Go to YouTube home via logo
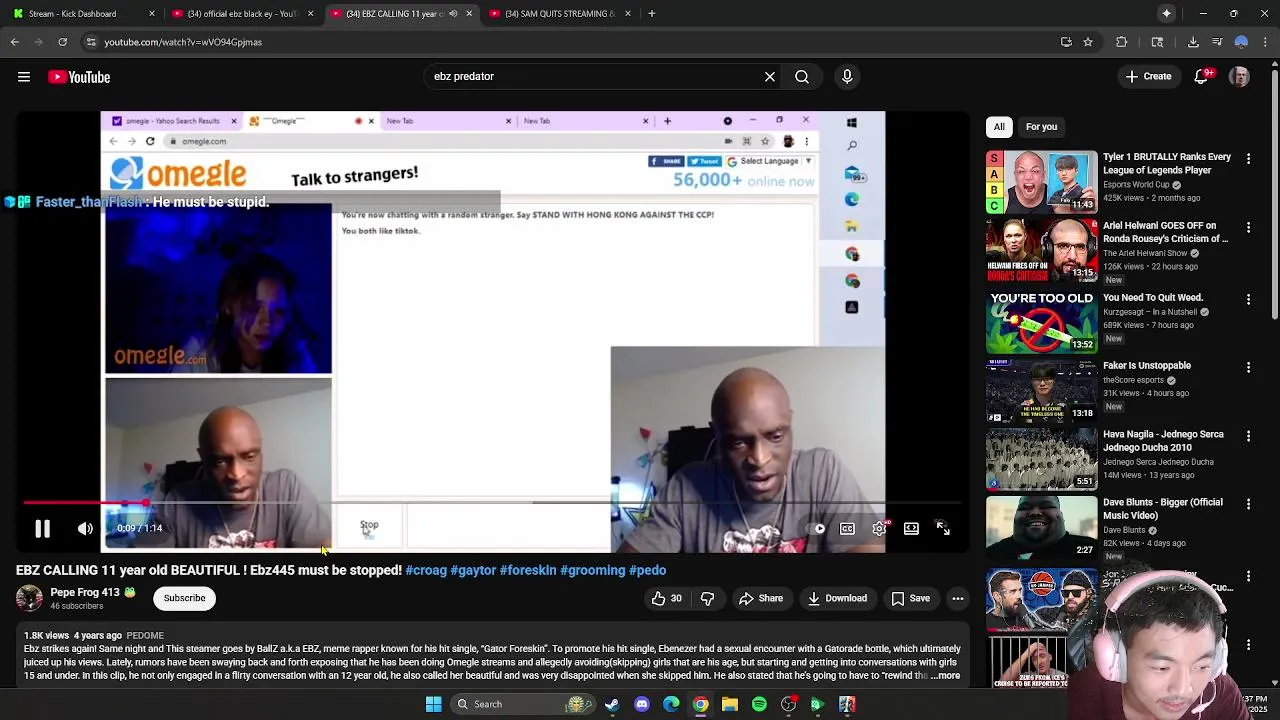1280x720 pixels. pyautogui.click(x=79, y=77)
